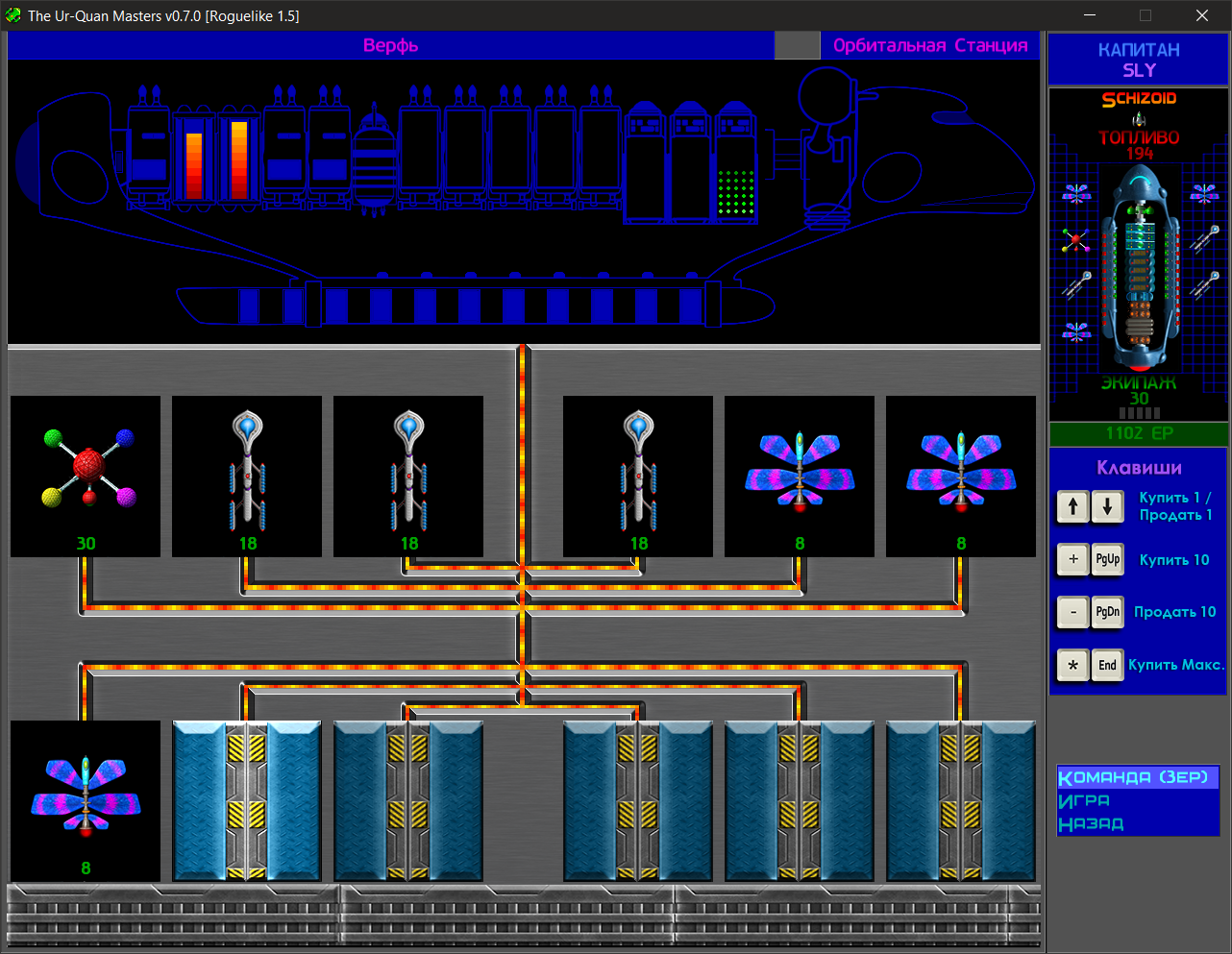Pick the molecule-shaped escort icon in the sidebar
This screenshot has height=954, width=1232.
coord(1075,240)
